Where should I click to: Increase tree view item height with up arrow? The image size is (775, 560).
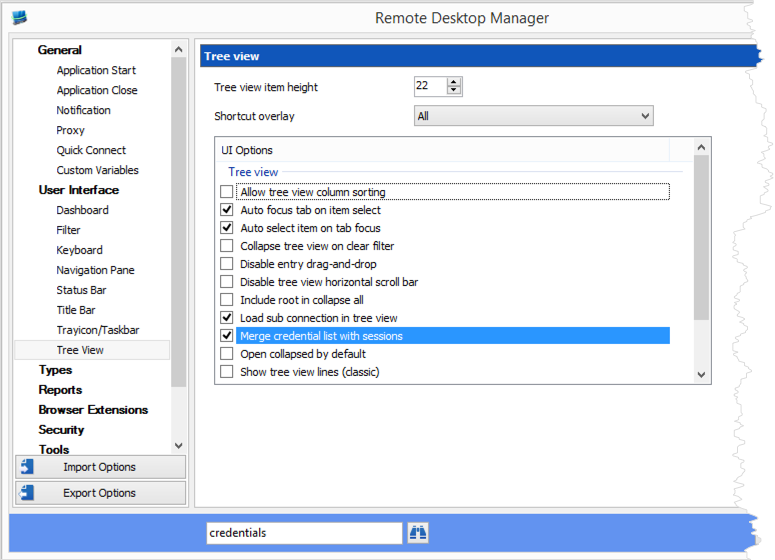click(454, 82)
